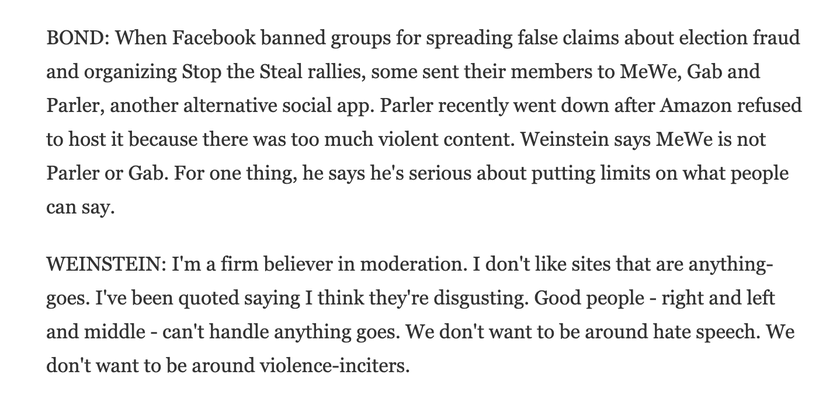Click the words can say ending first paragraph
The height and width of the screenshot is (406, 840).
[80, 208]
